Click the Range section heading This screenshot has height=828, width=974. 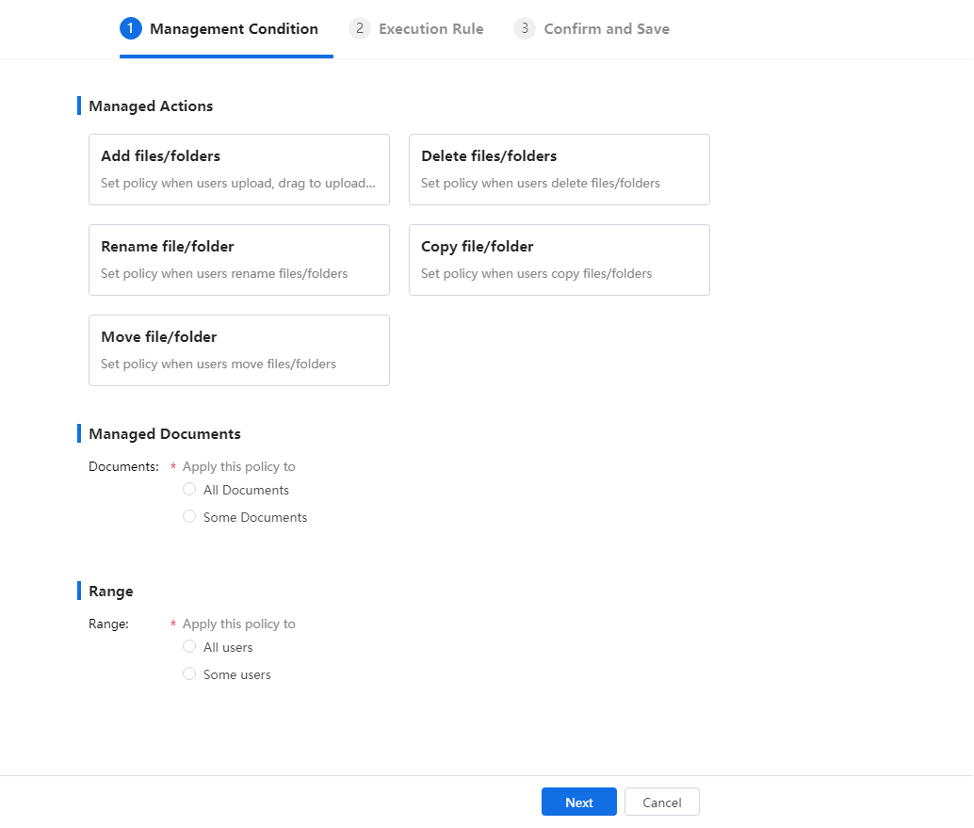(111, 591)
